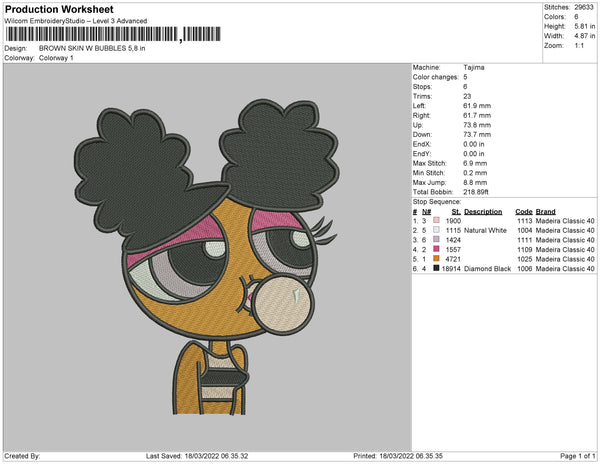Viewport: 600px width, 464px height.
Task: Click the Last Saved timestamp 18/03/2022 06.35.32
Action: [216, 456]
